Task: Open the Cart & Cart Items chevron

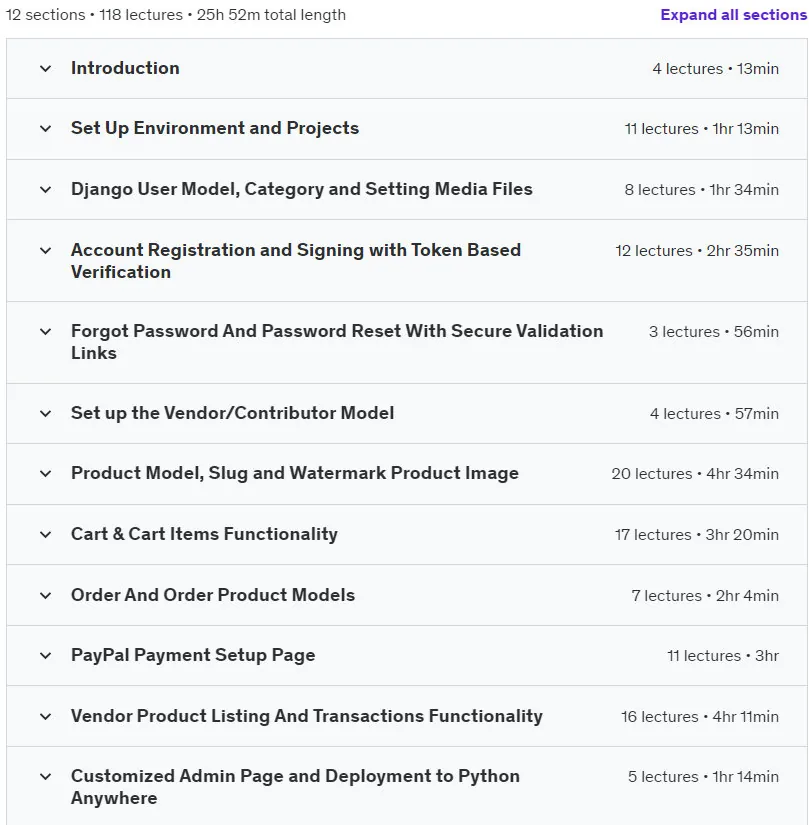Action: (x=46, y=535)
